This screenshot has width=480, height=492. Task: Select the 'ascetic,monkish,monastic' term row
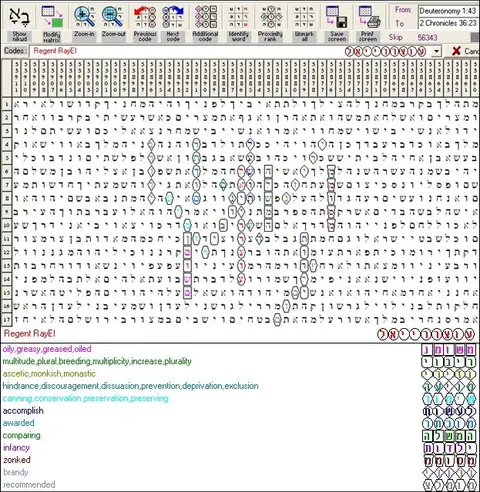pos(49,374)
